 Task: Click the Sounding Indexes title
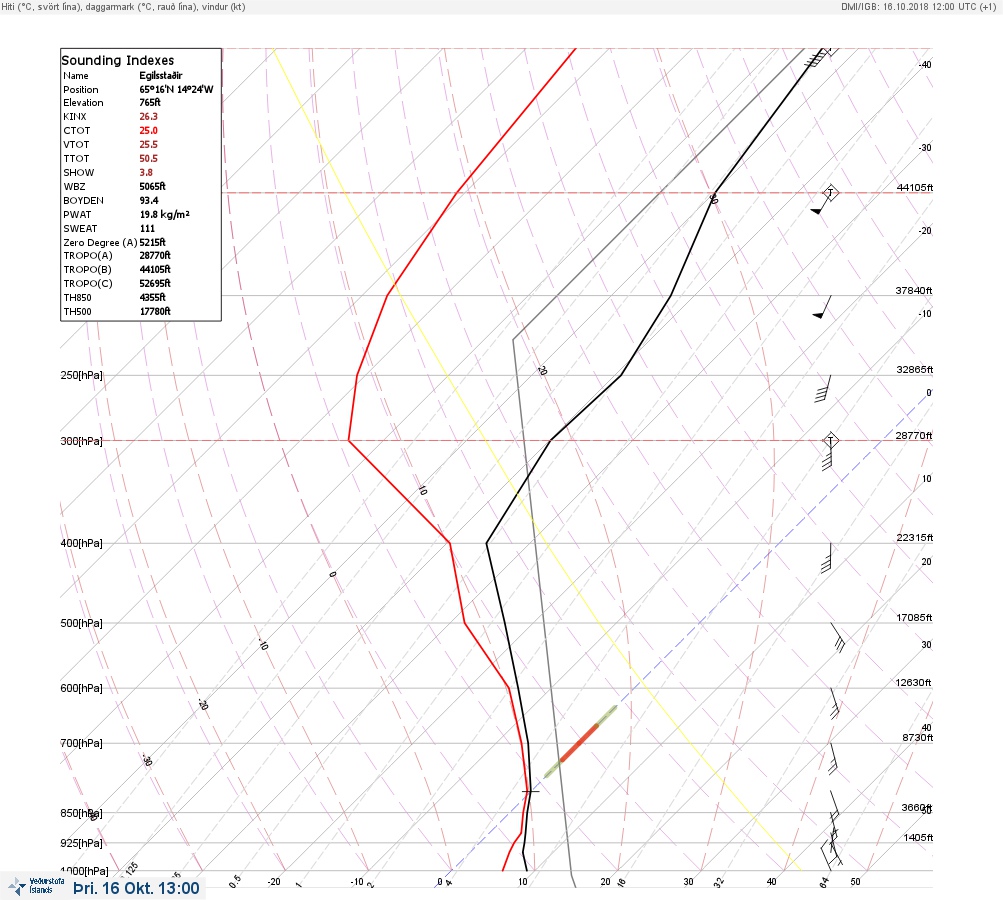[x=118, y=60]
